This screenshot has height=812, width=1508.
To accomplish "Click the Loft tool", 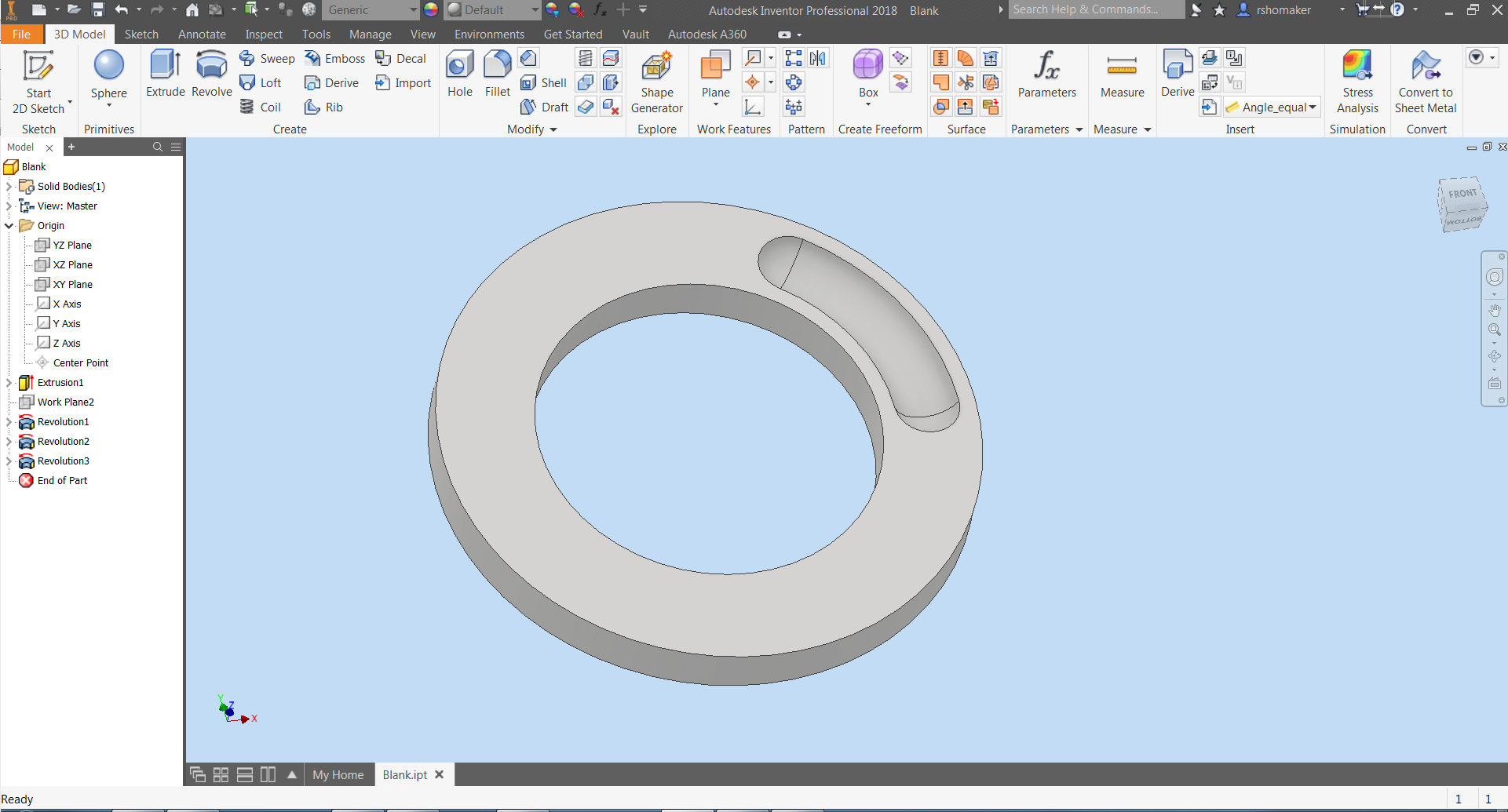I will (261, 83).
